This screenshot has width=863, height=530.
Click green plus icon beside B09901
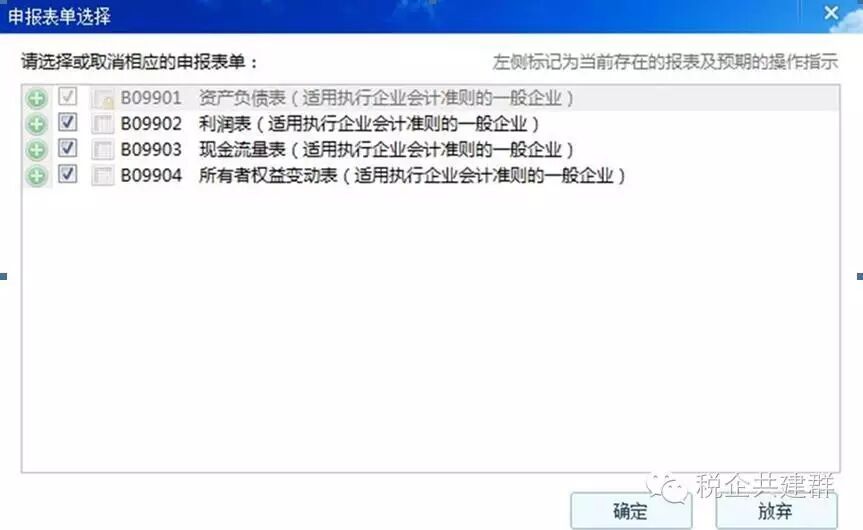pyautogui.click(x=37, y=99)
